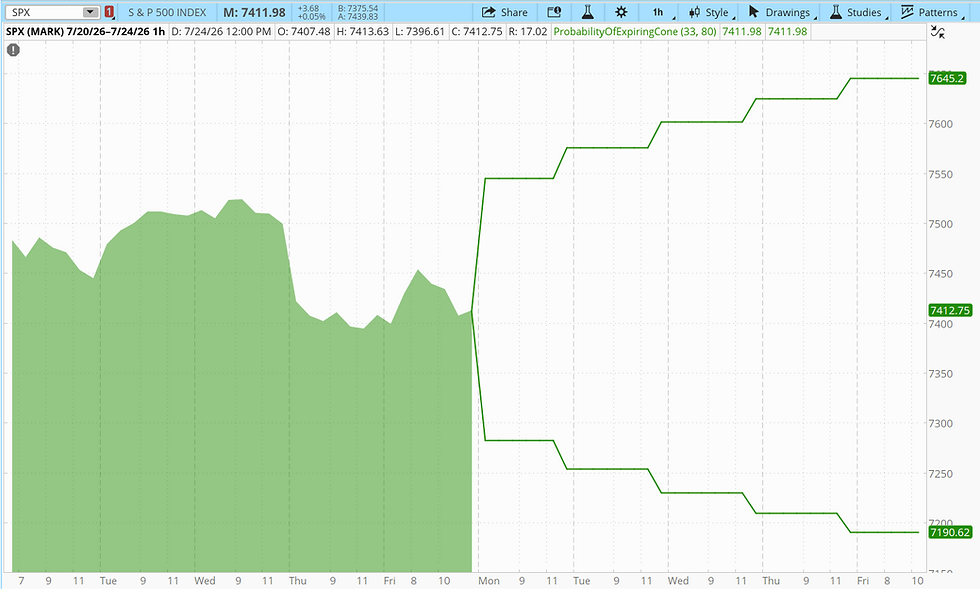The height and width of the screenshot is (589, 980).
Task: Click the C: 7412.75 close value
Action: (477, 31)
